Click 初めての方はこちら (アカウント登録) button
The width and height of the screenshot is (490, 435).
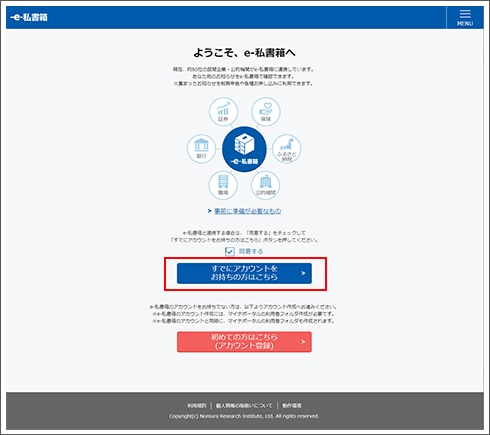[x=244, y=342]
